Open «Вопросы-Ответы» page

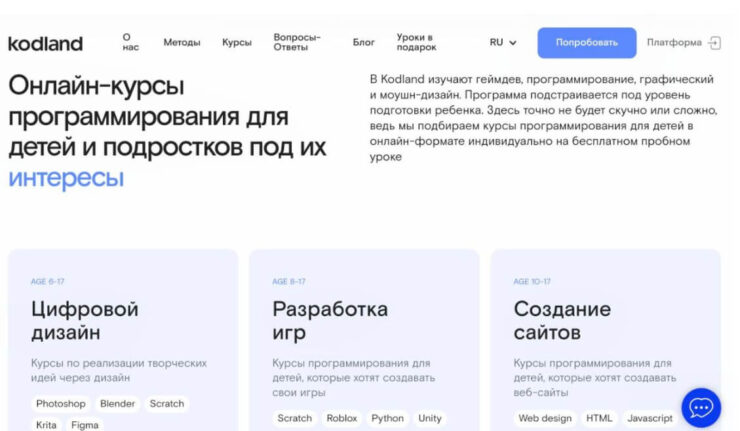[x=298, y=43]
